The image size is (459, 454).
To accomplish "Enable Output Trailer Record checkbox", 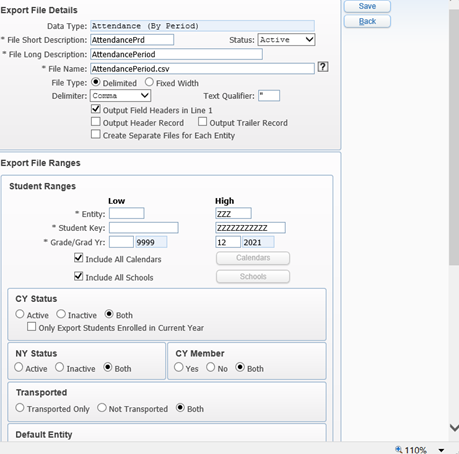I will point(202,122).
